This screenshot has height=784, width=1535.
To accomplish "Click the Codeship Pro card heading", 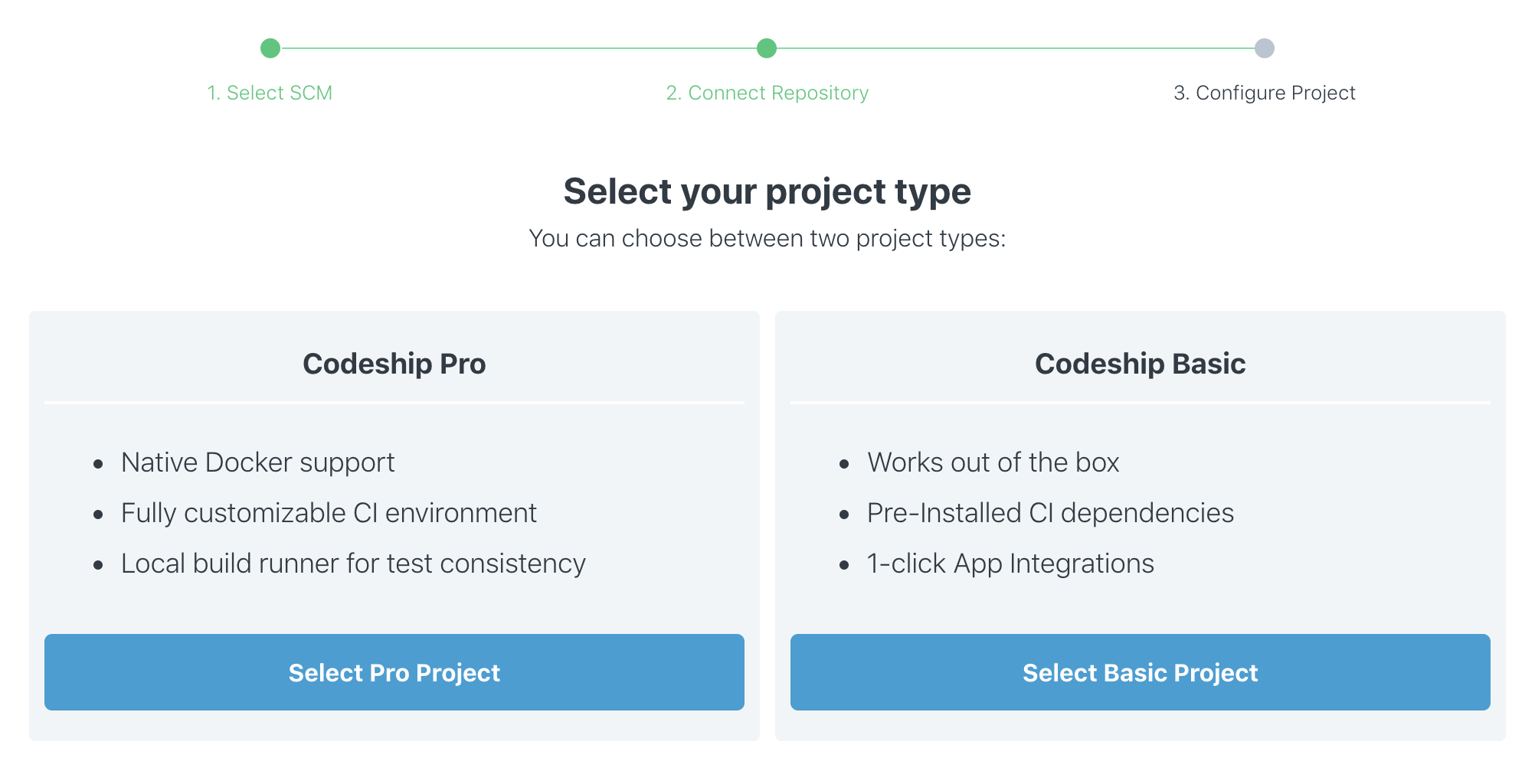I will click(394, 364).
